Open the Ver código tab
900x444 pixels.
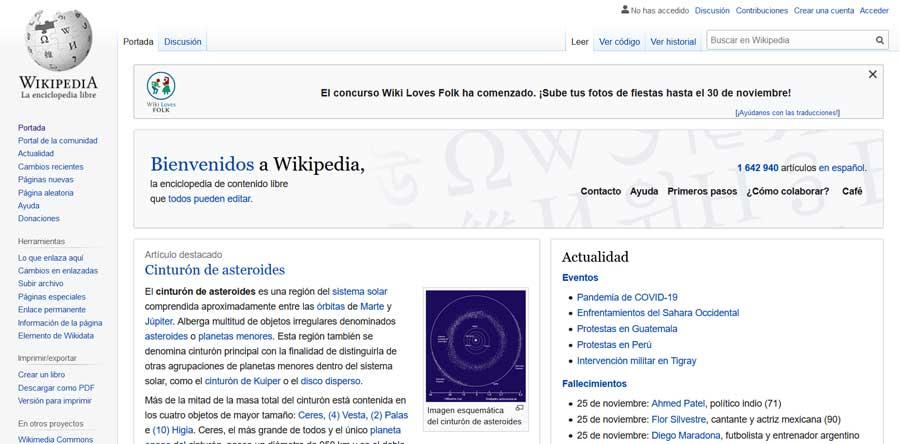coord(619,42)
